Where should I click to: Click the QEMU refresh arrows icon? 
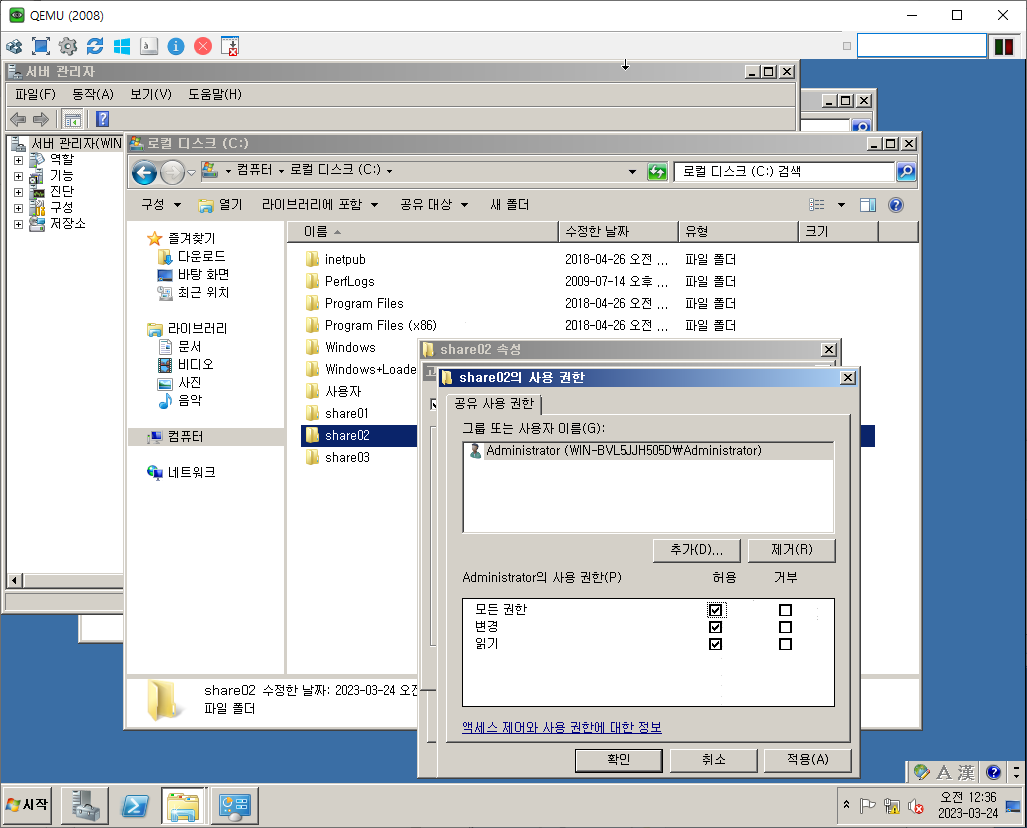click(95, 46)
